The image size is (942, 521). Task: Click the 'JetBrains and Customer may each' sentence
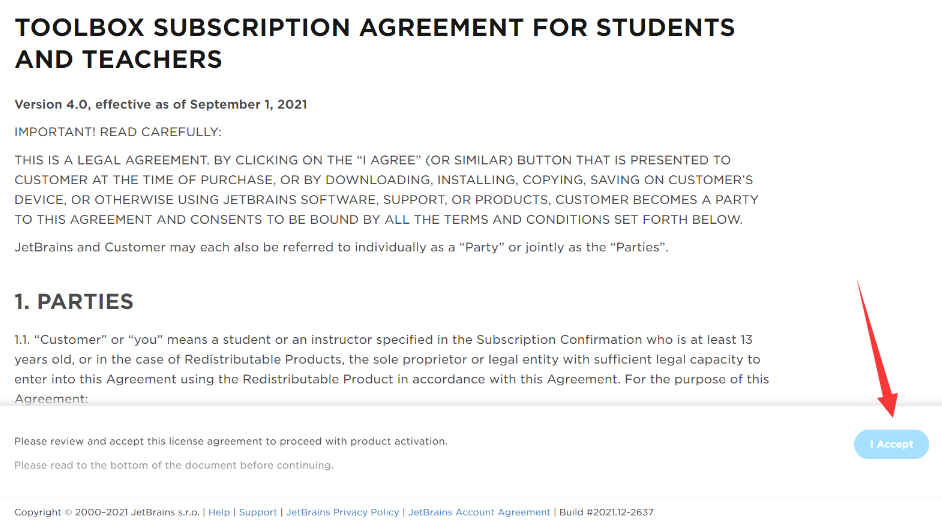(x=341, y=246)
